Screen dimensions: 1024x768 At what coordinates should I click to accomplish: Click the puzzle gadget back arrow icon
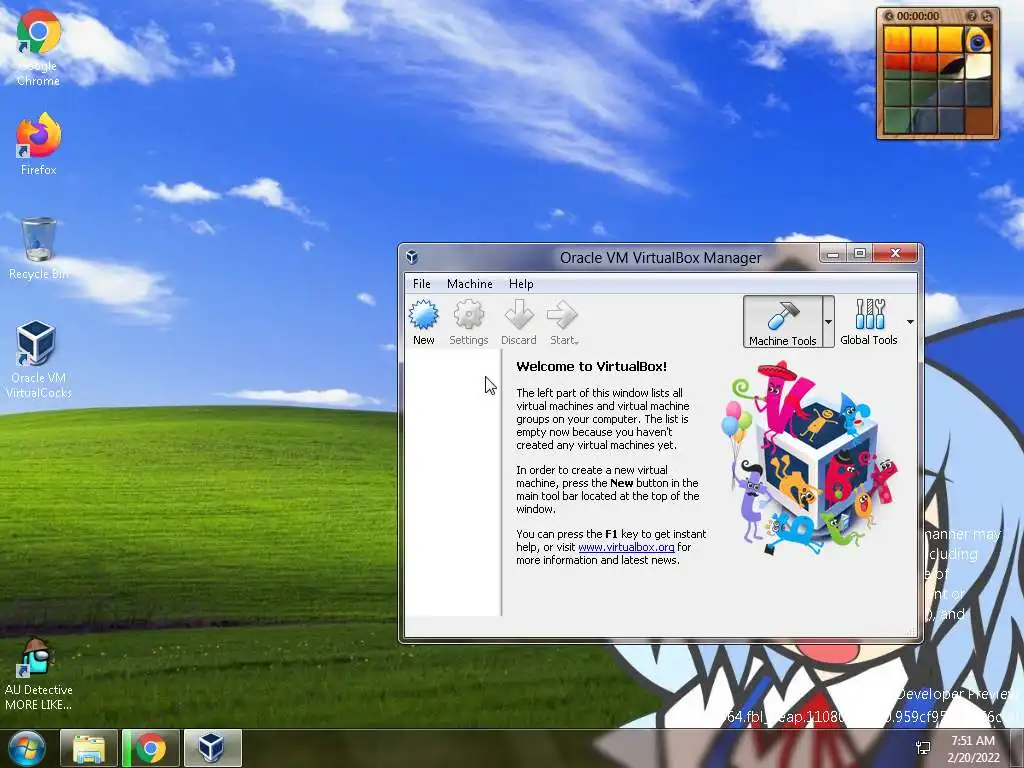click(889, 16)
